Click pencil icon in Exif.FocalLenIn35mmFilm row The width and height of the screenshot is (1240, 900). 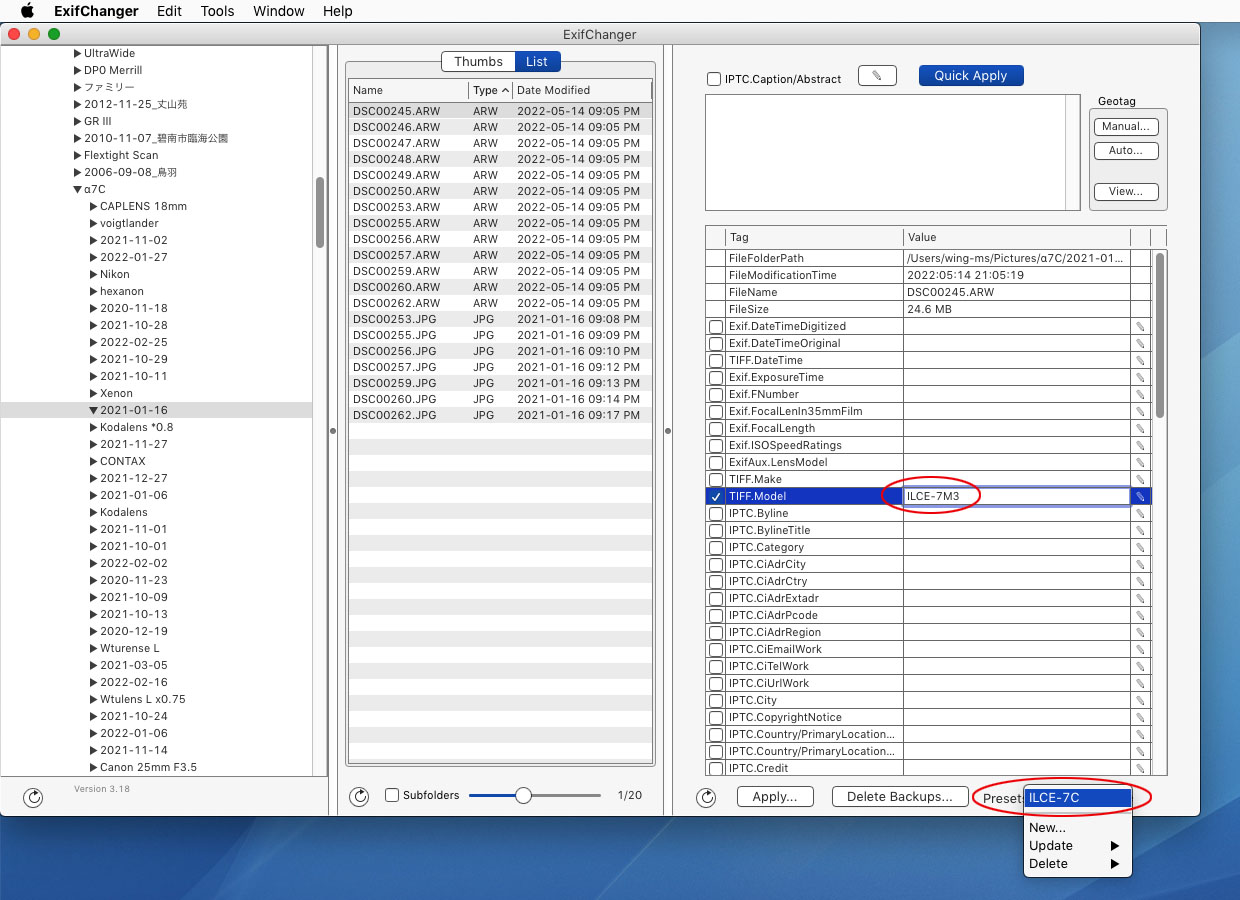[1140, 411]
